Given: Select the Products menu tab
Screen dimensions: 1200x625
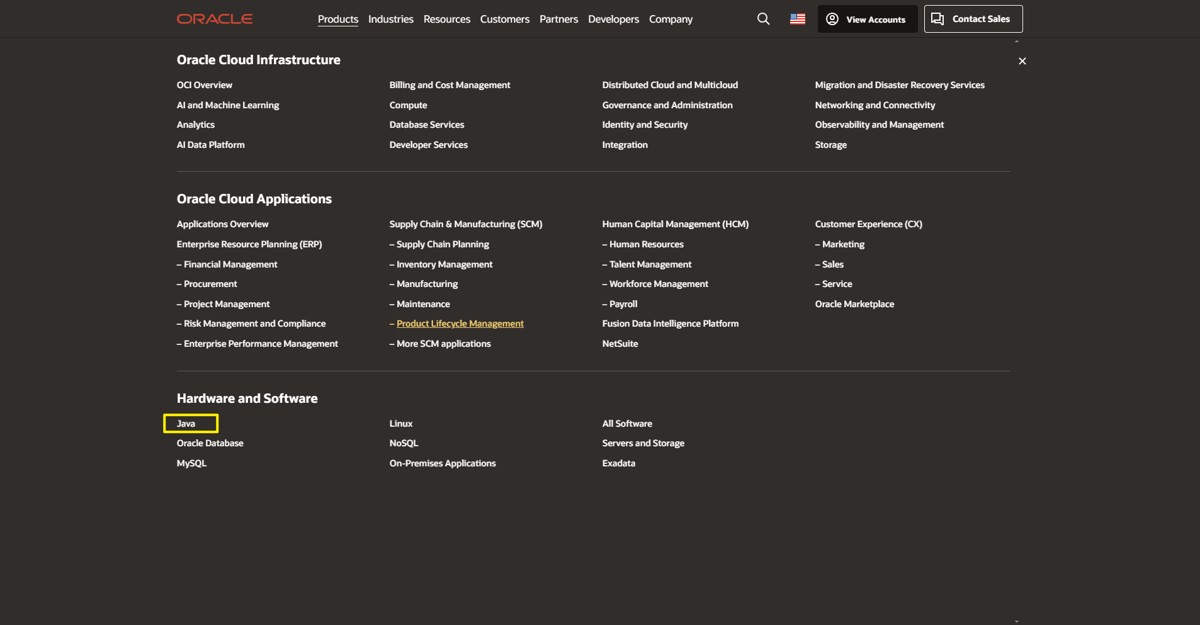Looking at the screenshot, I should (338, 19).
